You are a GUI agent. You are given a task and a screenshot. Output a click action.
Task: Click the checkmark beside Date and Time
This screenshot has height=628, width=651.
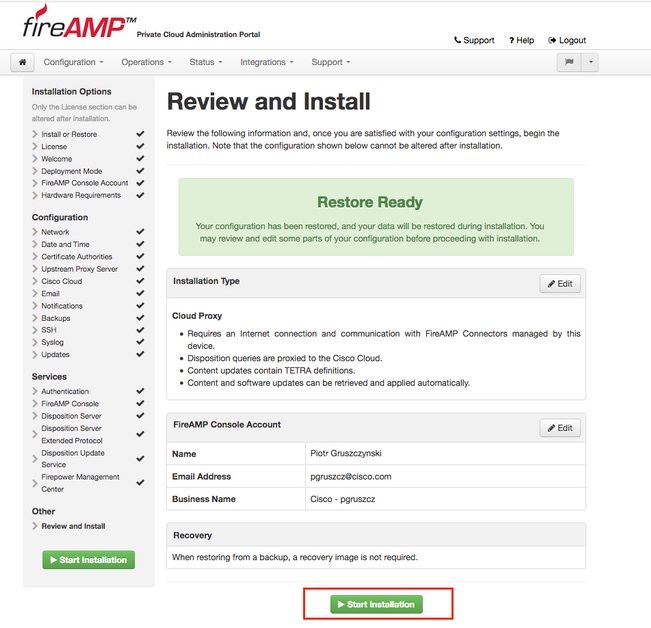pos(140,244)
